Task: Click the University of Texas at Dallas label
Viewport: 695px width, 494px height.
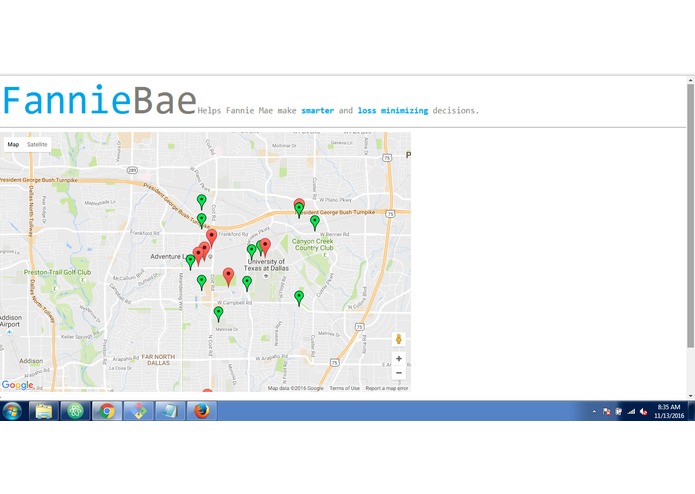Action: point(266,265)
